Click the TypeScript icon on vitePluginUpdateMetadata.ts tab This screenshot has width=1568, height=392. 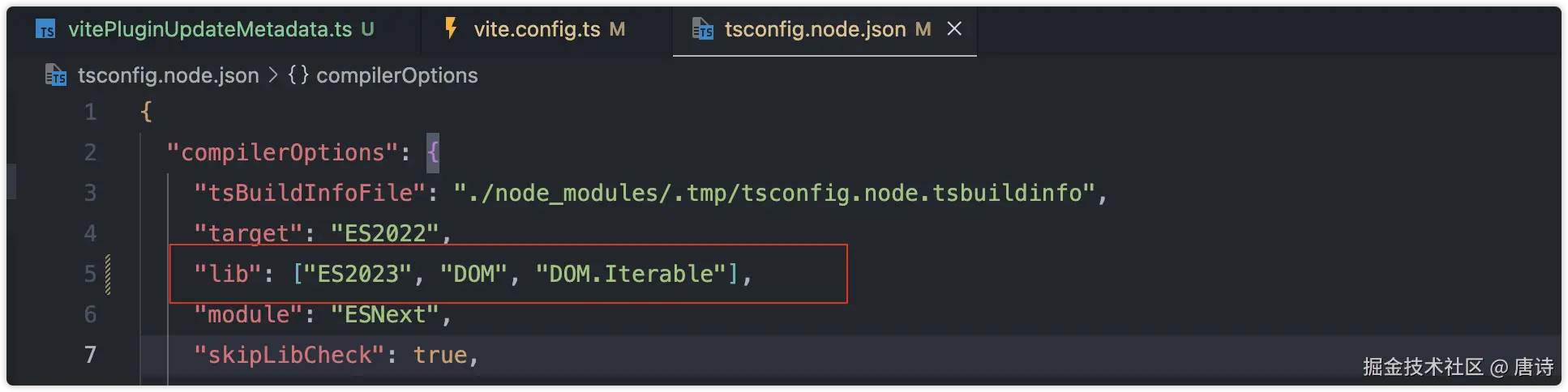tap(45, 30)
